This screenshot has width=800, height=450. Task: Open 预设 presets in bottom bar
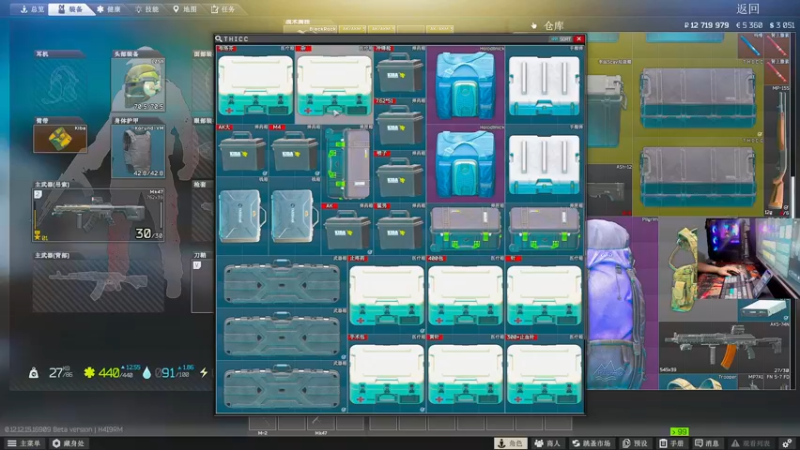635,443
